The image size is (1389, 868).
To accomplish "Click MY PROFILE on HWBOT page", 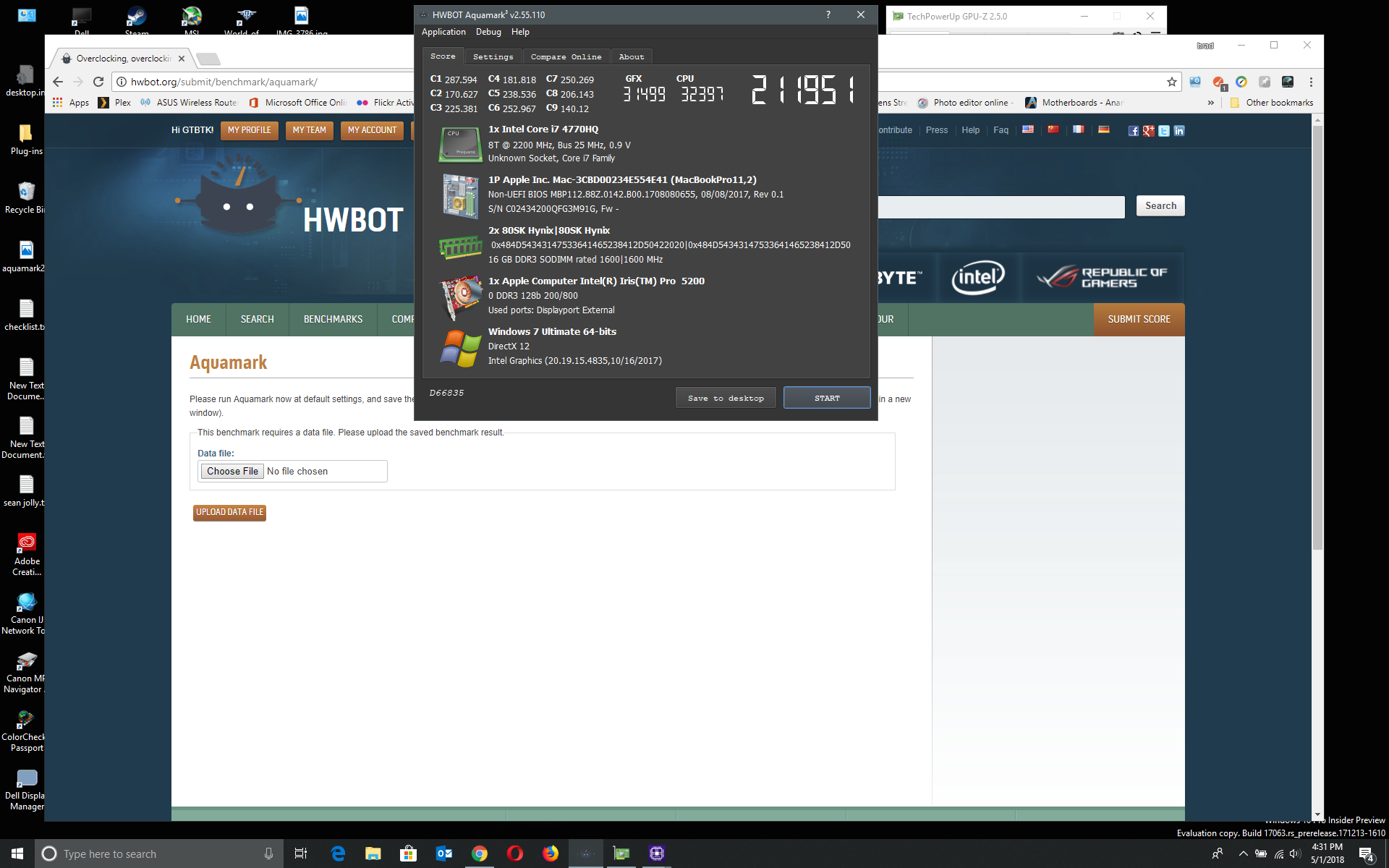I will tap(249, 130).
